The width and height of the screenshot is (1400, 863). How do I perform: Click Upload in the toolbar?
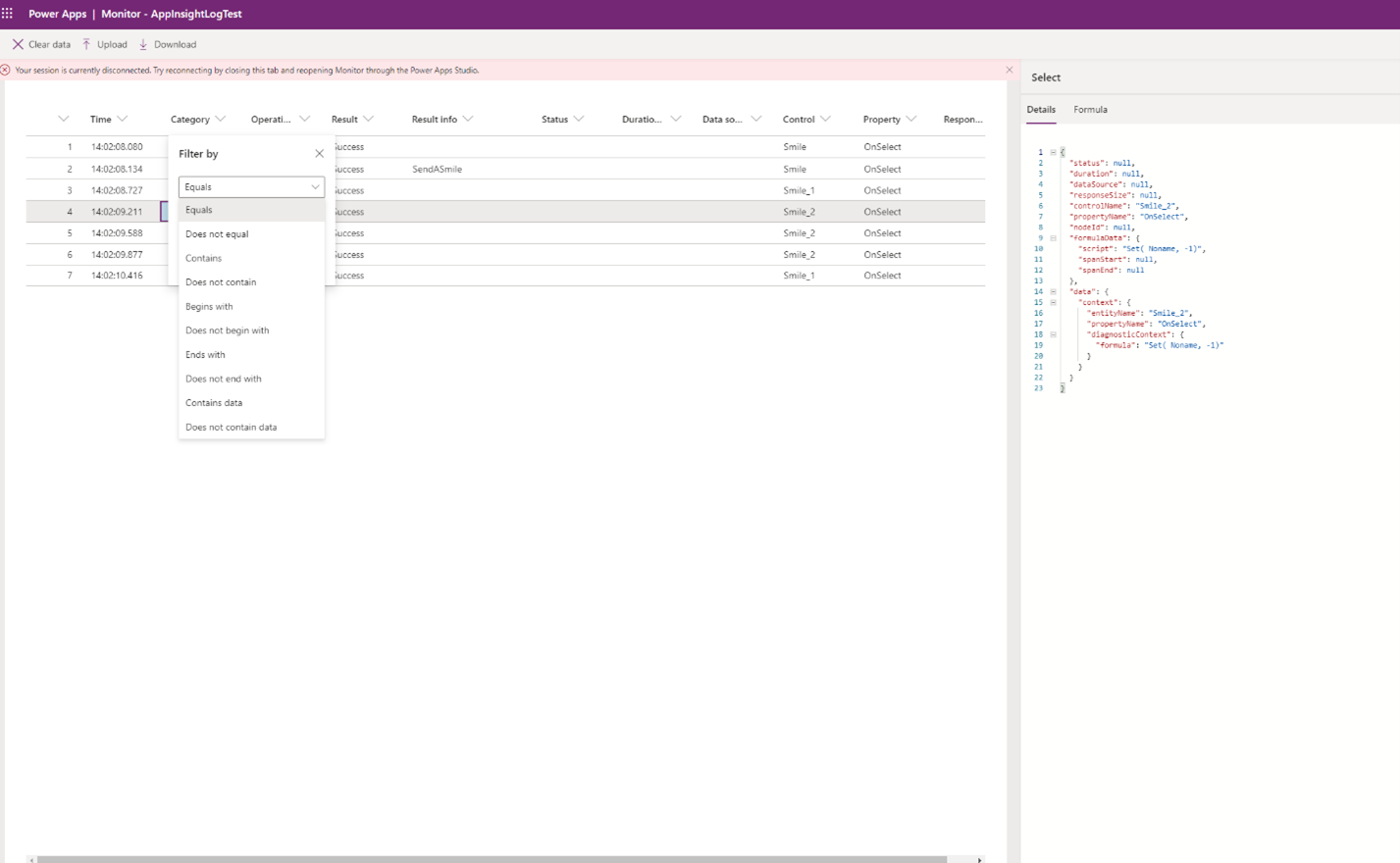[x=105, y=44]
